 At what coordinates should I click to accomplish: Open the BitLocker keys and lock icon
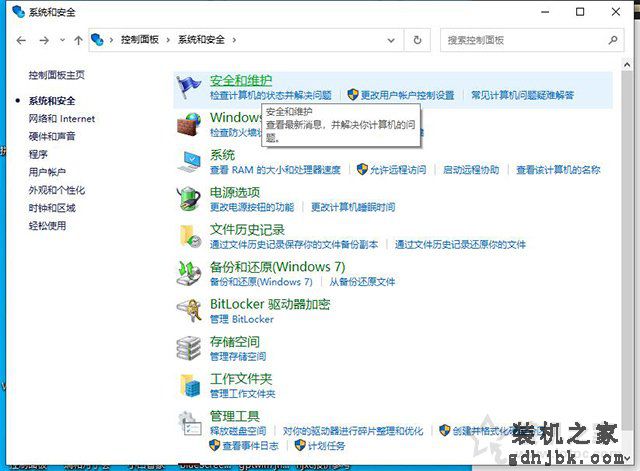point(189,311)
